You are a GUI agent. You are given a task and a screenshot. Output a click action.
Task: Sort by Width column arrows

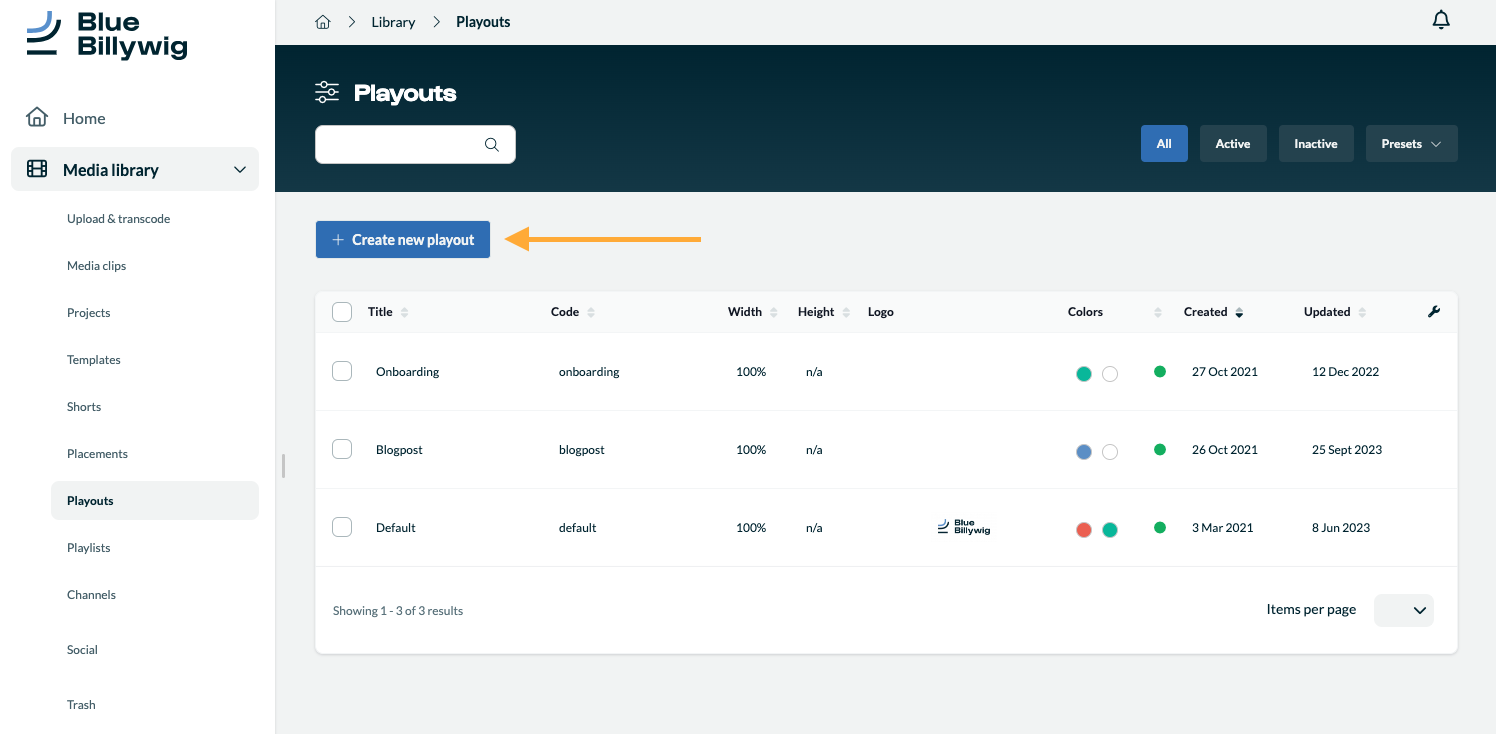point(774,312)
